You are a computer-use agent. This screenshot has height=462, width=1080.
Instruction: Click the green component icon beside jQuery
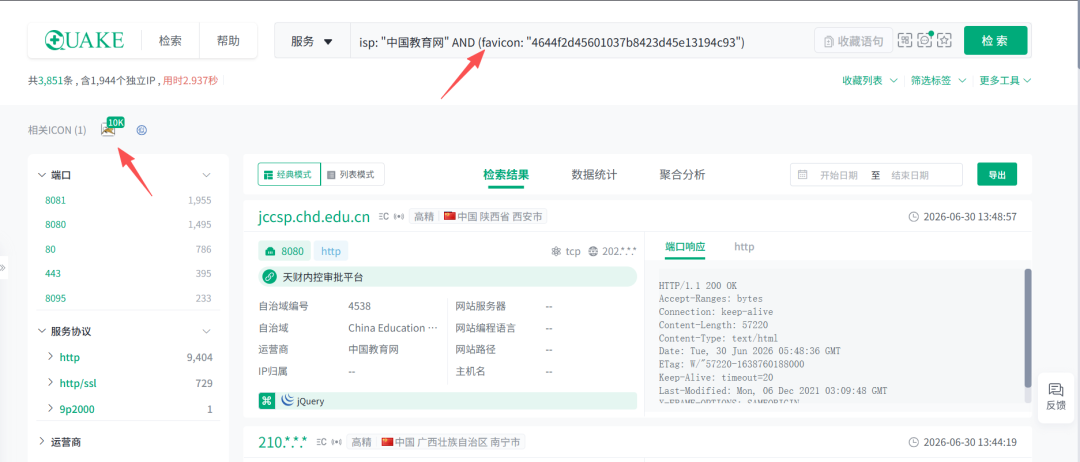[267, 401]
